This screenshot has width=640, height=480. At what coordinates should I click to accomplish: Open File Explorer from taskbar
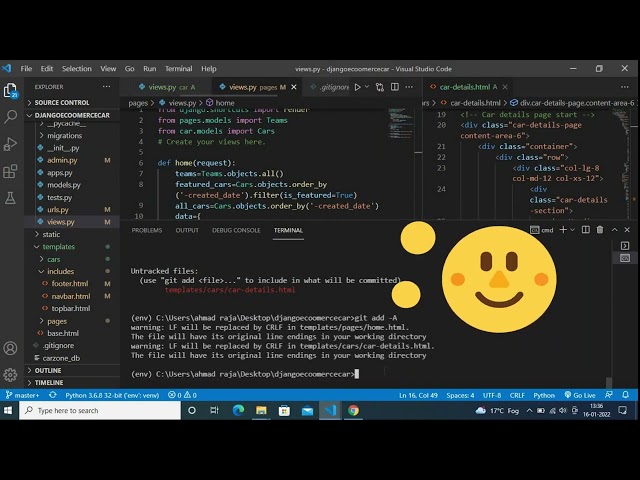261,410
